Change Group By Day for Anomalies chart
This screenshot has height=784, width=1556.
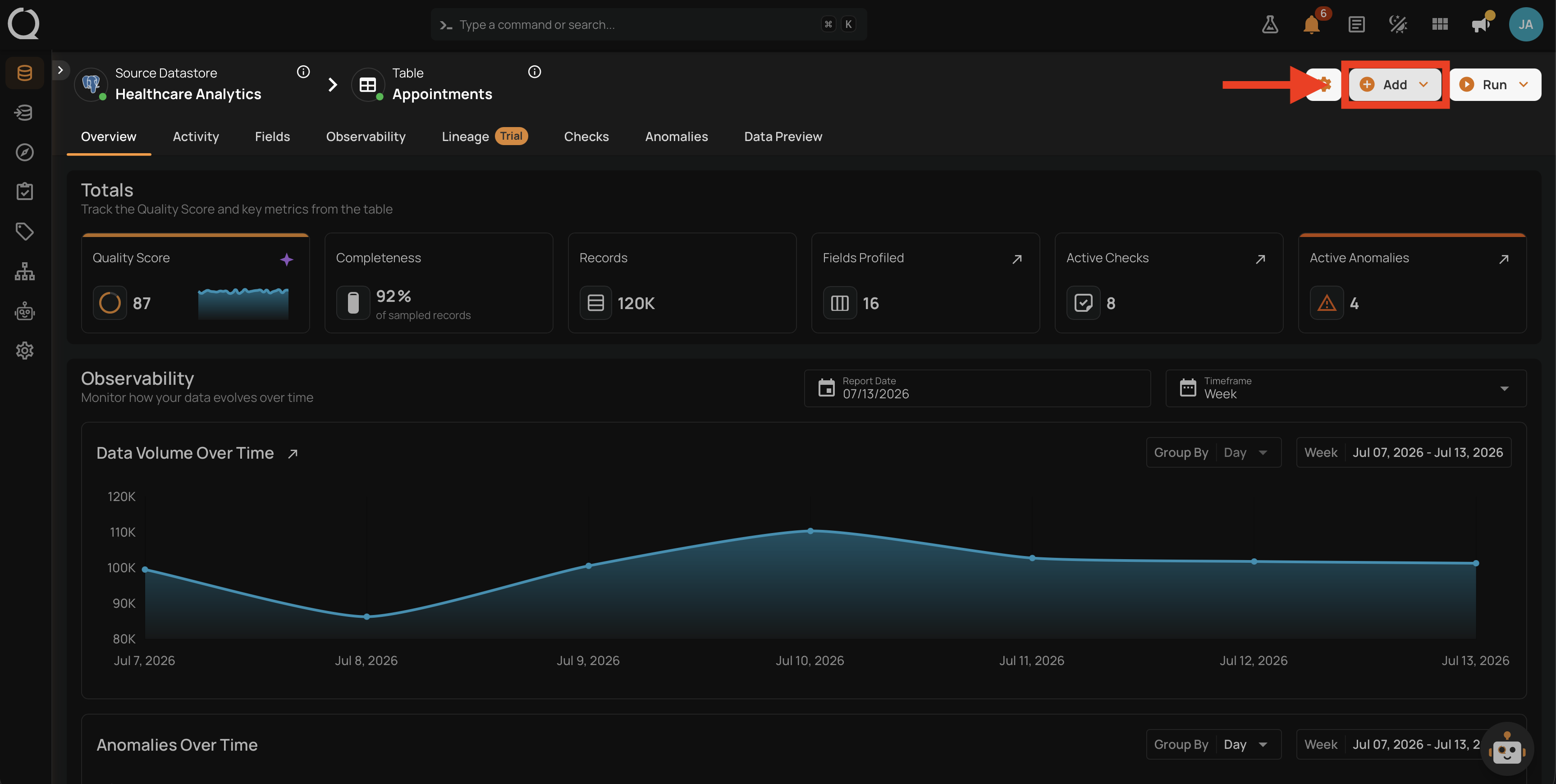[1213, 745]
